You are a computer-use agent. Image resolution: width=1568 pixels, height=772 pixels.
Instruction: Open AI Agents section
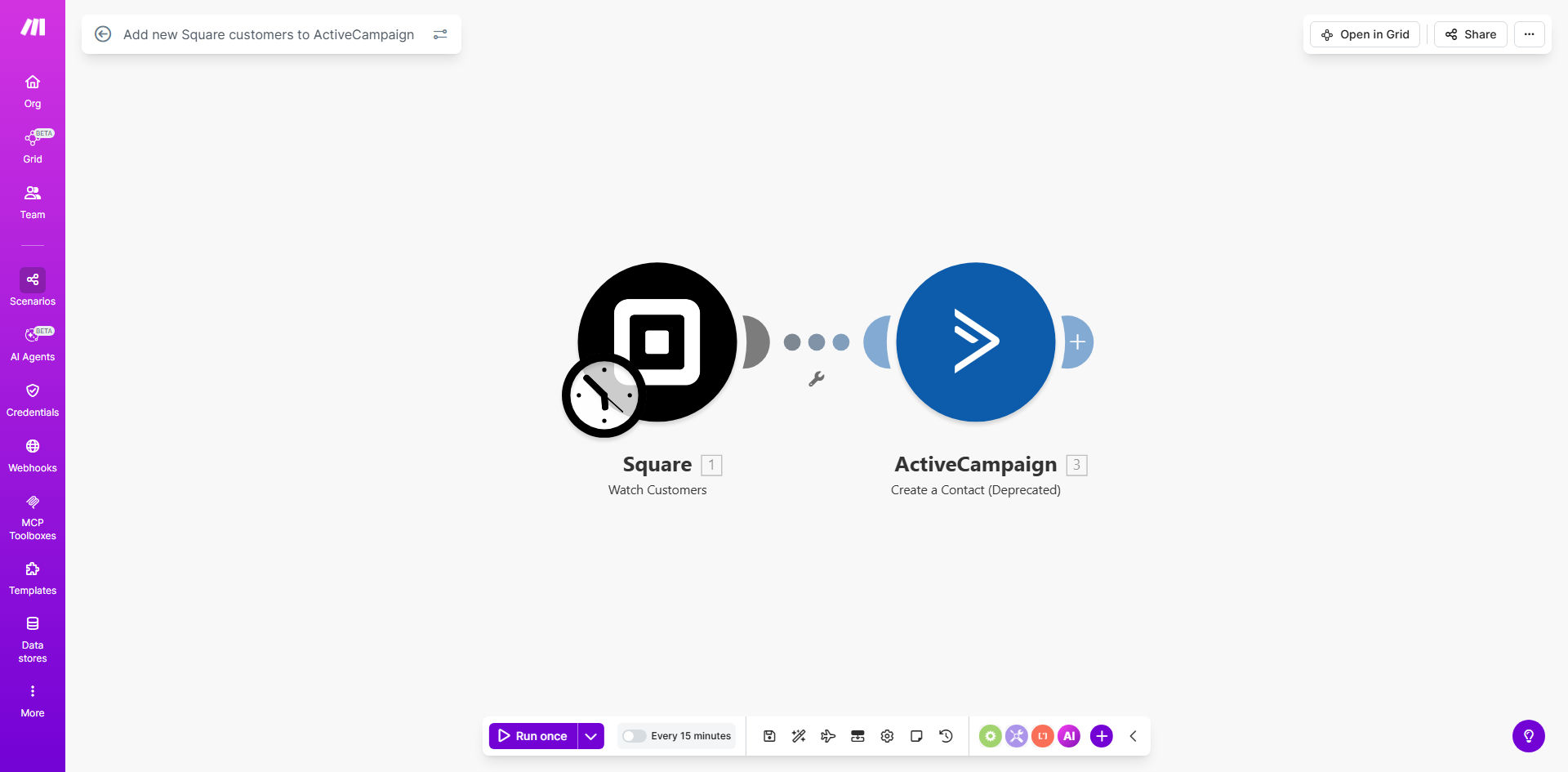click(33, 345)
